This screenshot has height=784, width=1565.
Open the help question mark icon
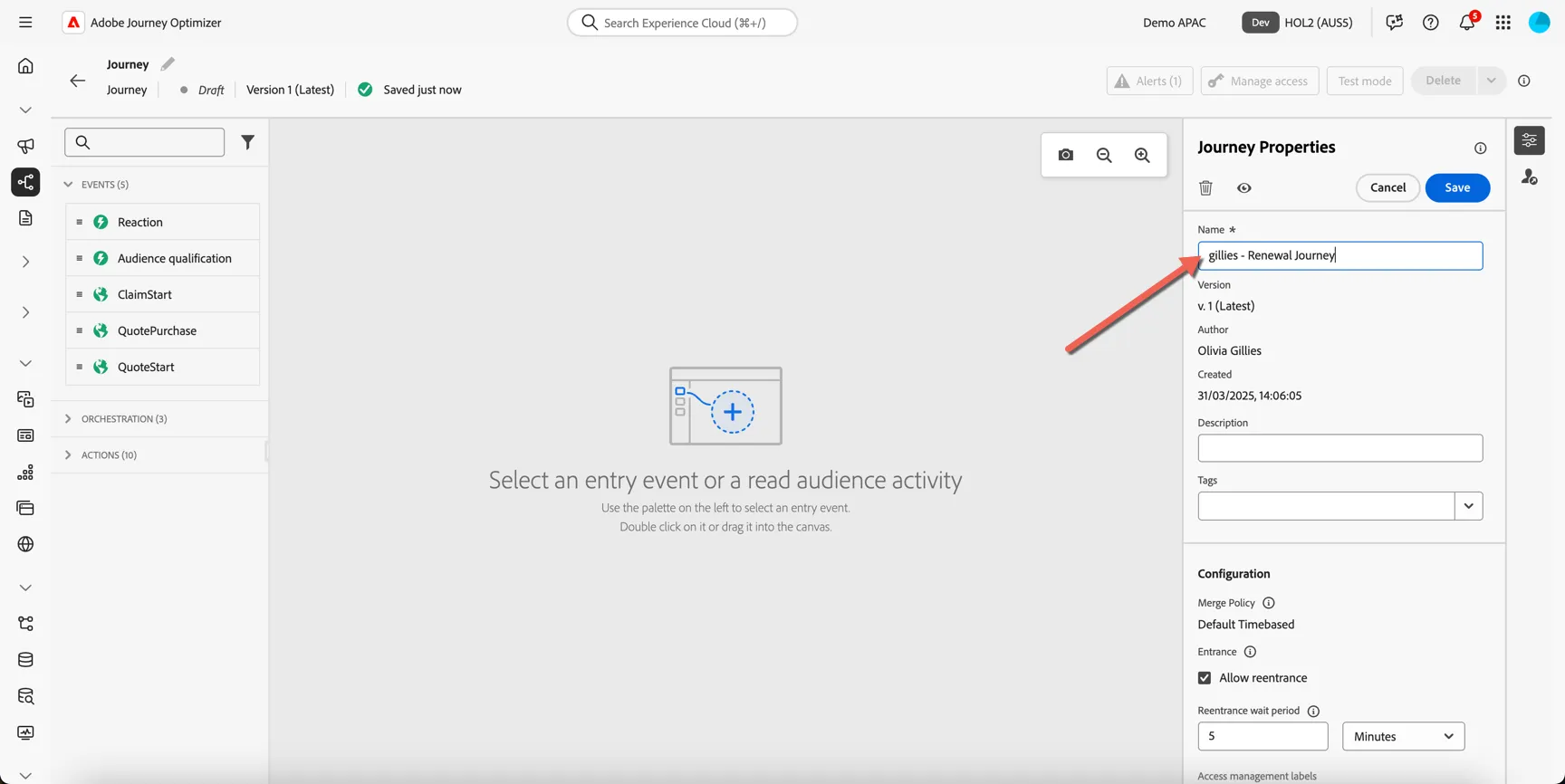point(1430,23)
